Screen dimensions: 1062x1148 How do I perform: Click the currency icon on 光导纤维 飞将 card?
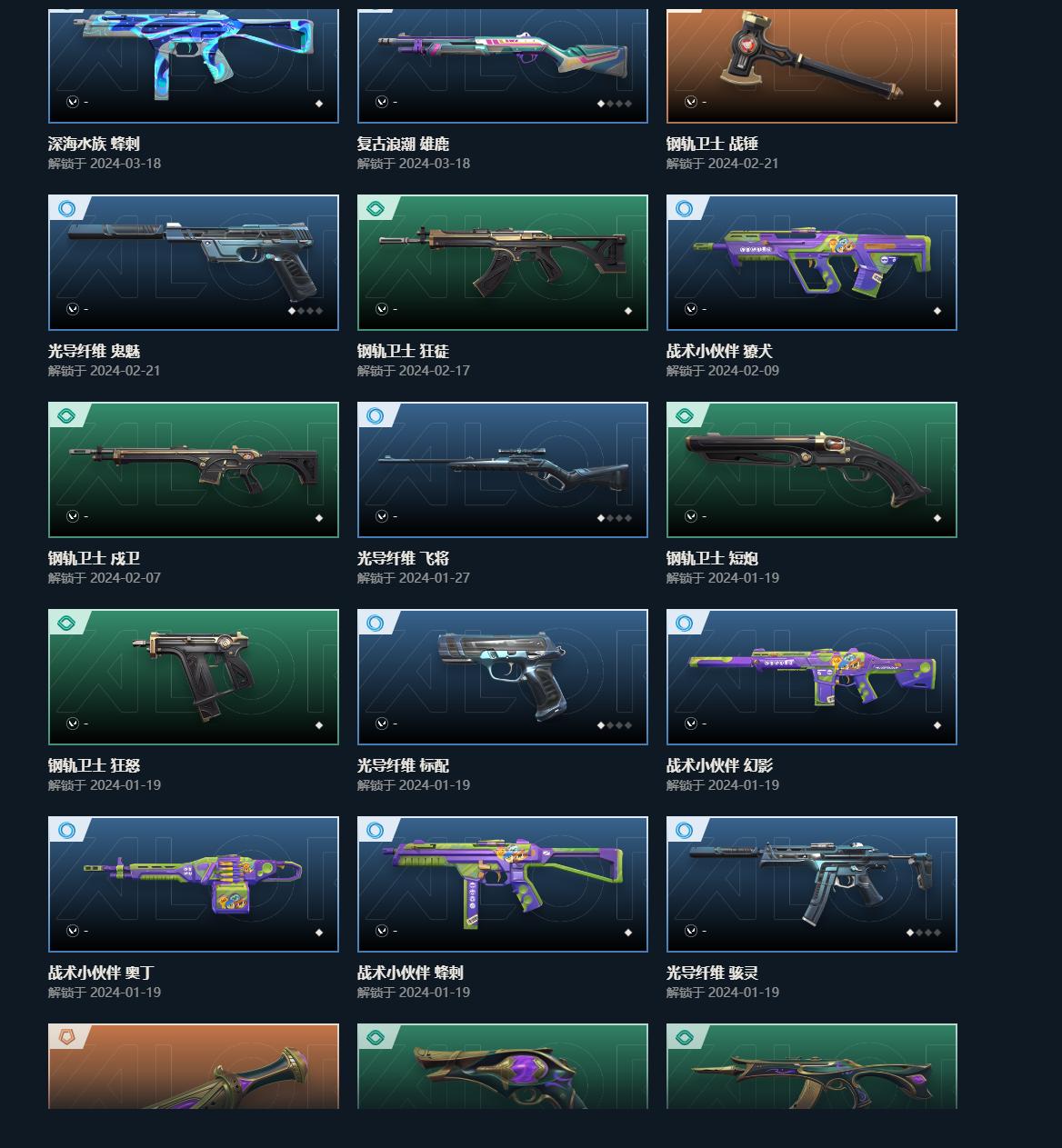pos(382,516)
